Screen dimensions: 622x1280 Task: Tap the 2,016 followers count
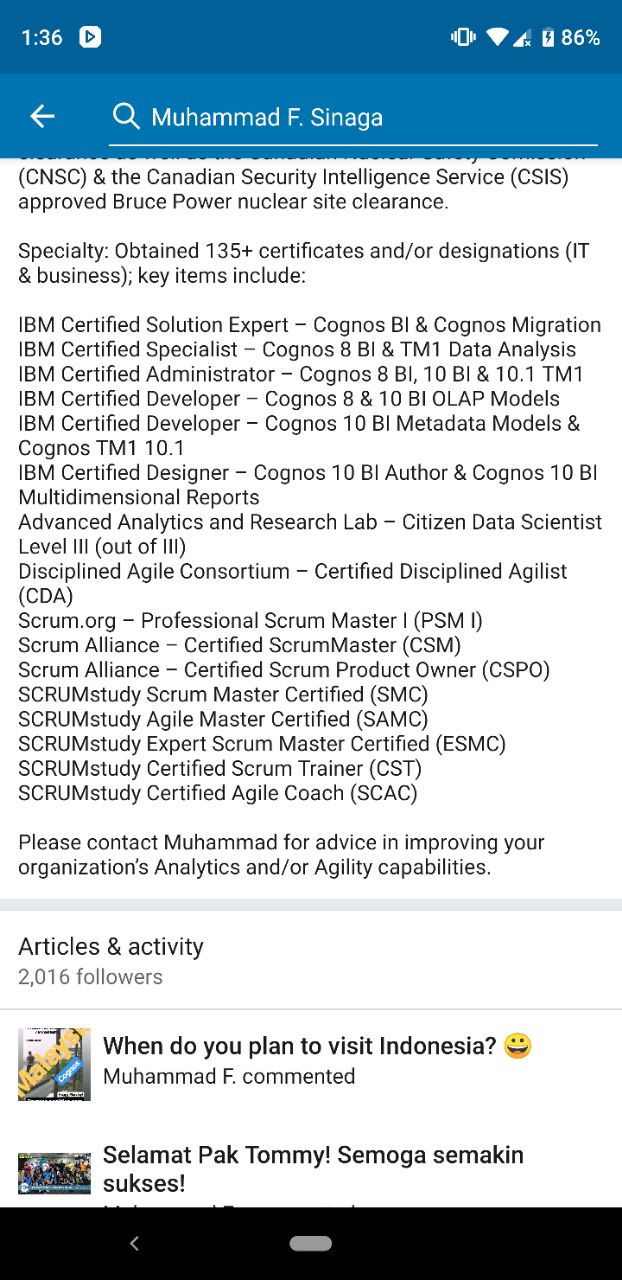(x=90, y=977)
